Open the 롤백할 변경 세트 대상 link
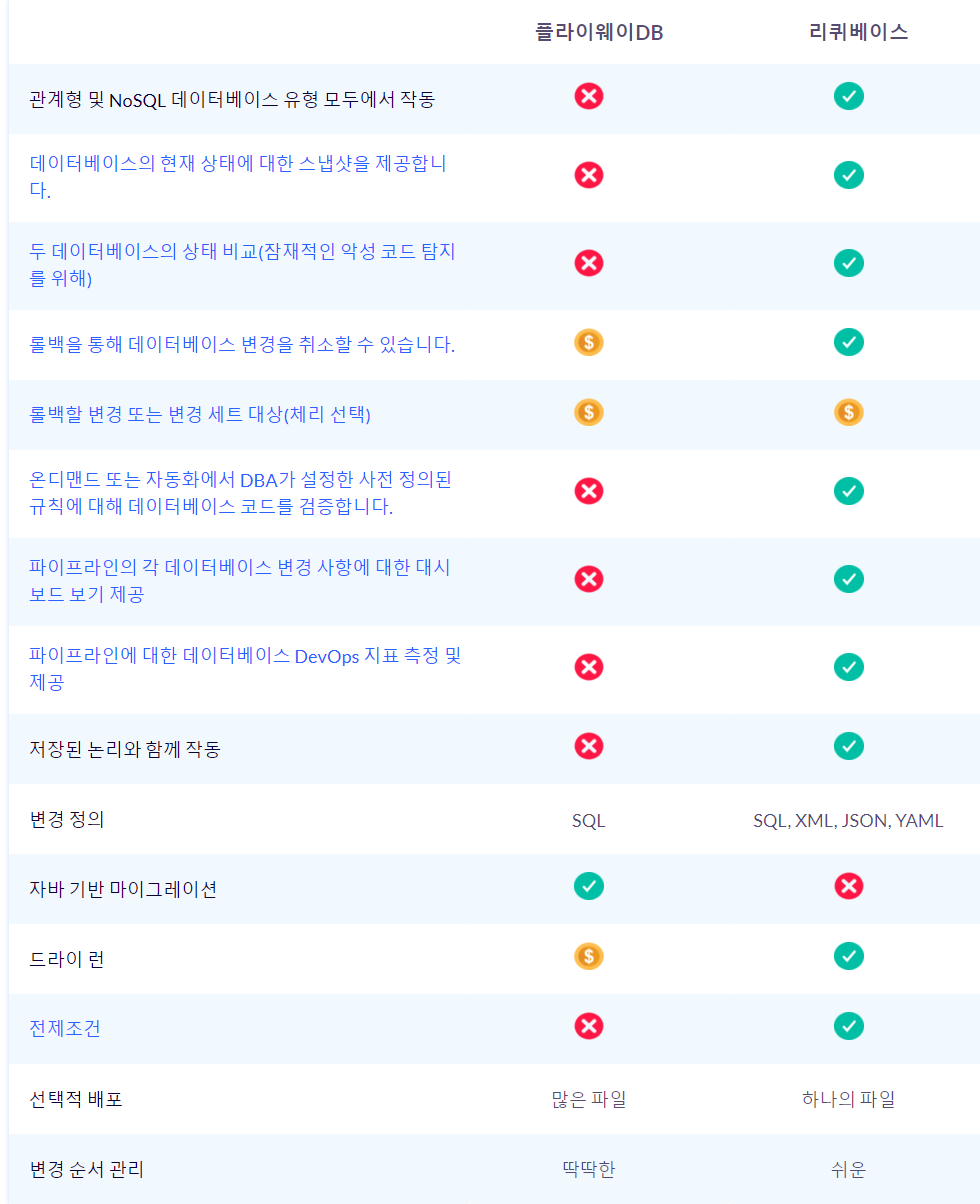 click(x=200, y=414)
